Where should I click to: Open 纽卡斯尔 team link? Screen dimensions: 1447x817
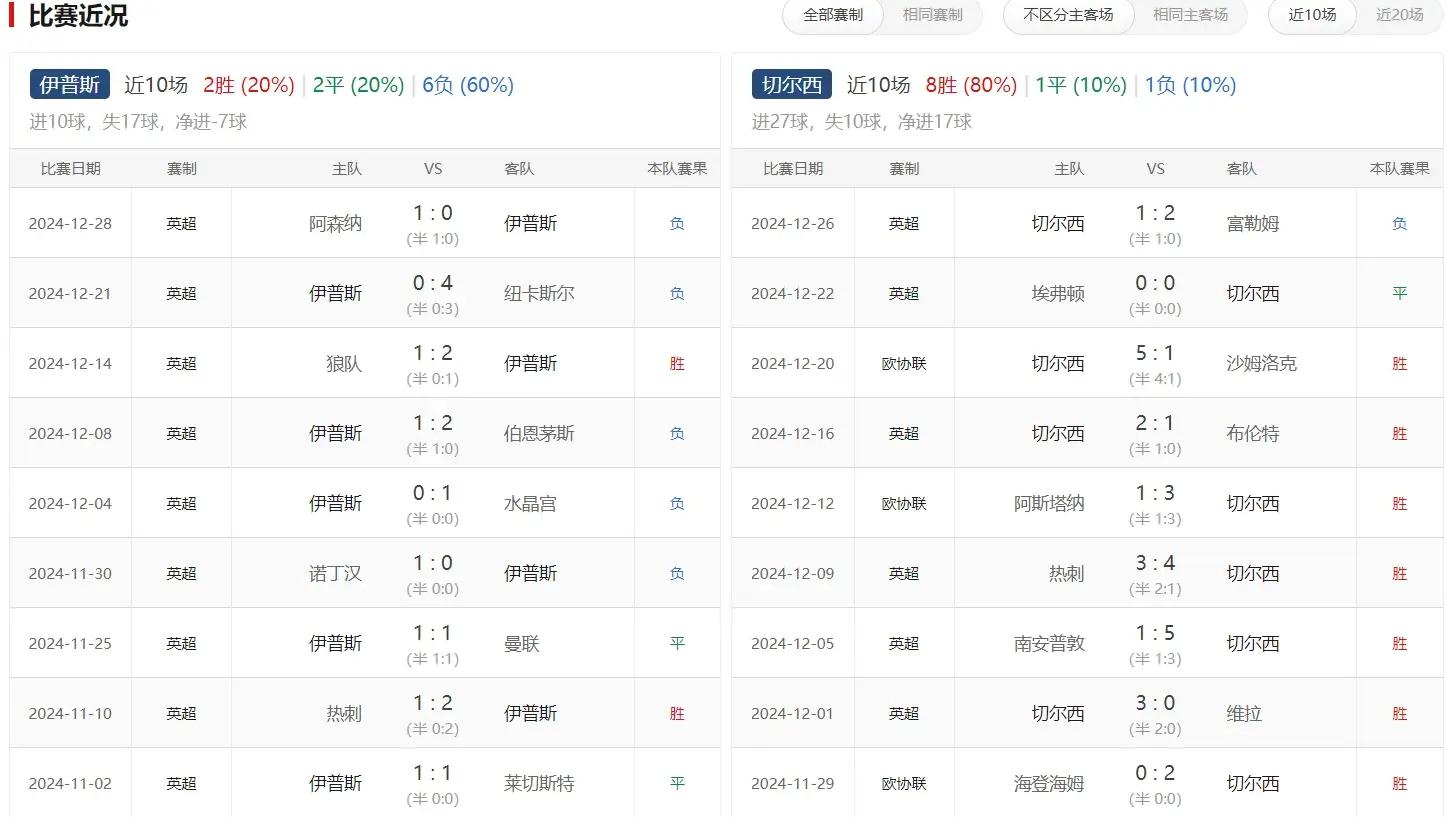[539, 293]
